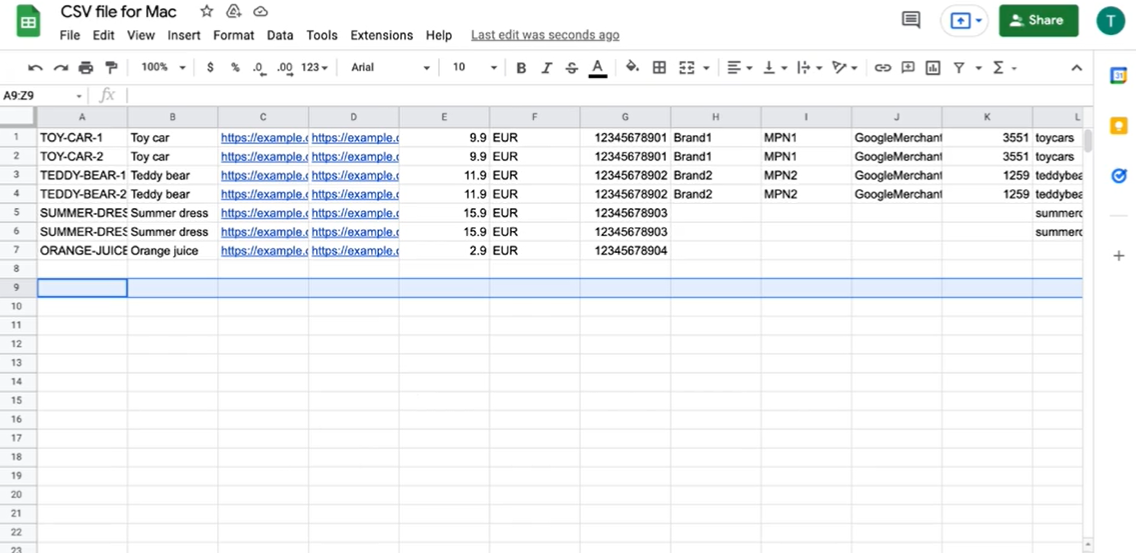This screenshot has width=1136, height=553.
Task: Click the undo icon in toolbar
Action: point(36,68)
